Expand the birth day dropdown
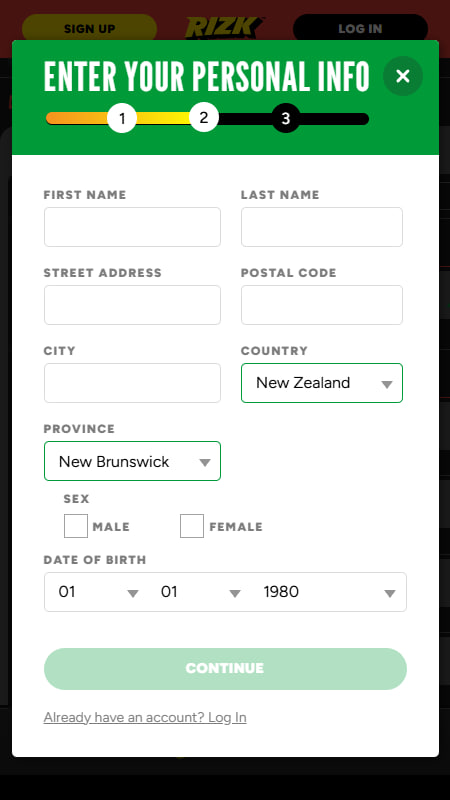450x800 pixels. tap(97, 592)
